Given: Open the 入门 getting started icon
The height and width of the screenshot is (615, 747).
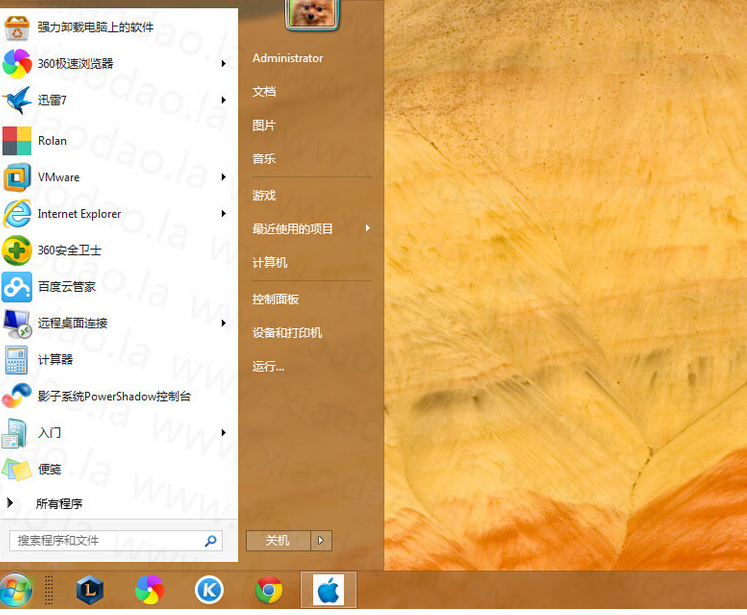Looking at the screenshot, I should coord(14,433).
